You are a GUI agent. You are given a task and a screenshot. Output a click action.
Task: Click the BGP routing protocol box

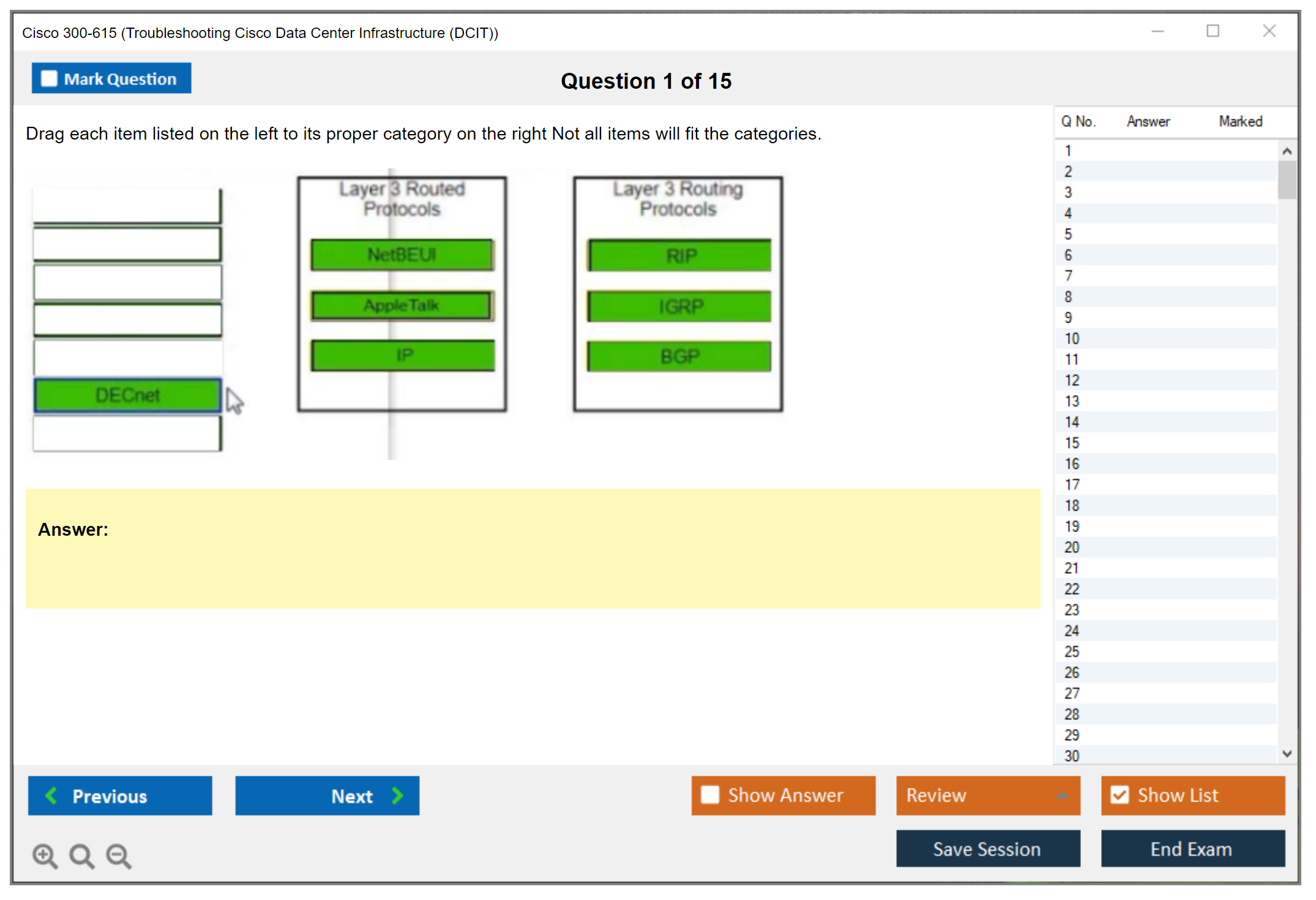pos(679,356)
